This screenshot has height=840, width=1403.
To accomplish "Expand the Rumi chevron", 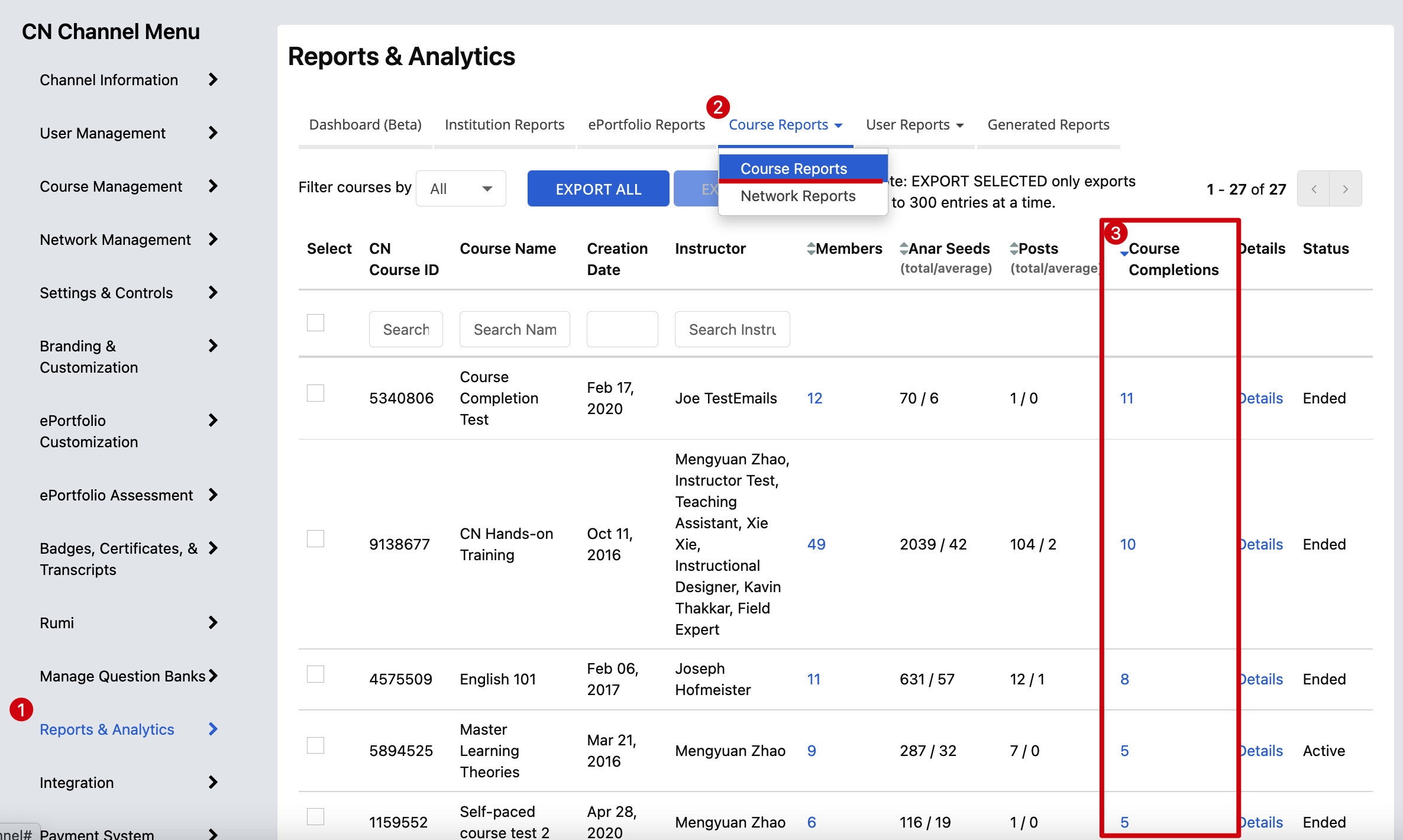I will pos(214,623).
